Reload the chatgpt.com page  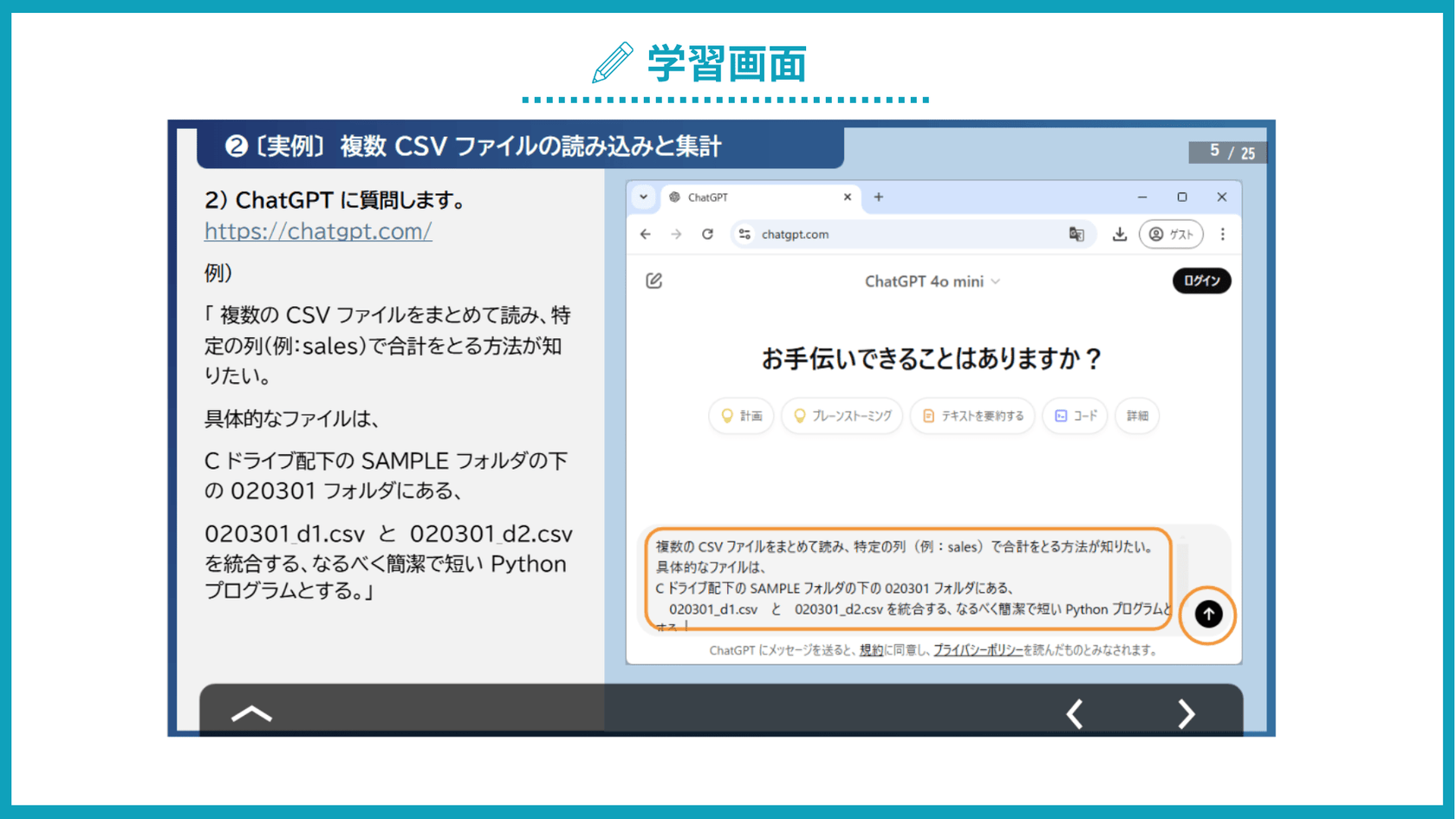tap(707, 234)
